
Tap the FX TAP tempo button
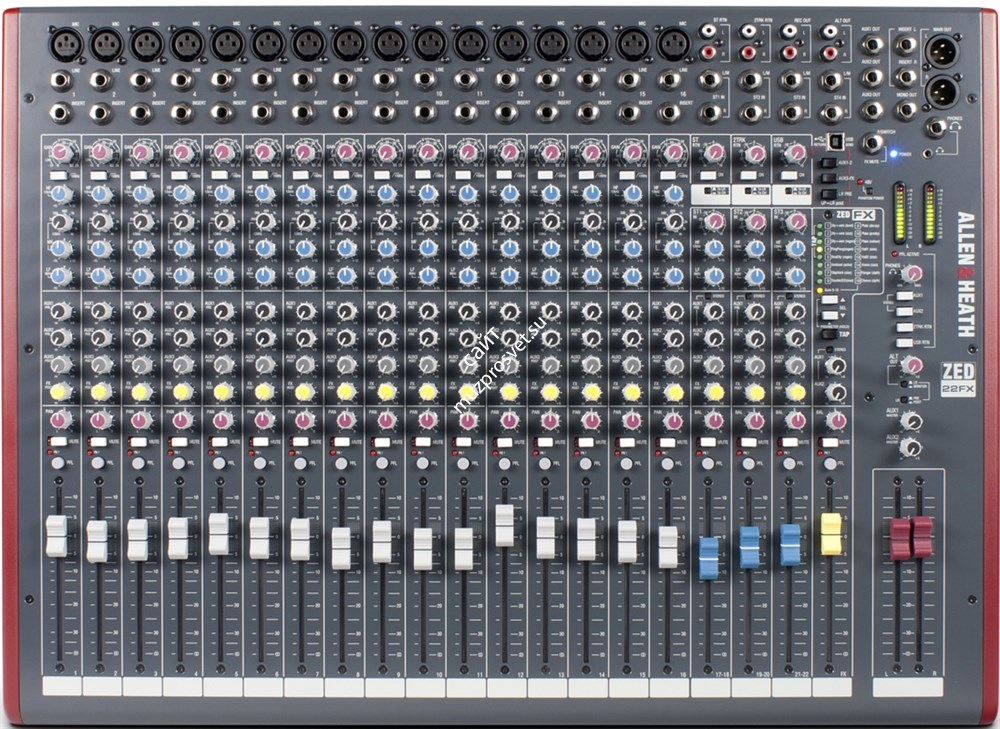pyautogui.click(x=828, y=334)
